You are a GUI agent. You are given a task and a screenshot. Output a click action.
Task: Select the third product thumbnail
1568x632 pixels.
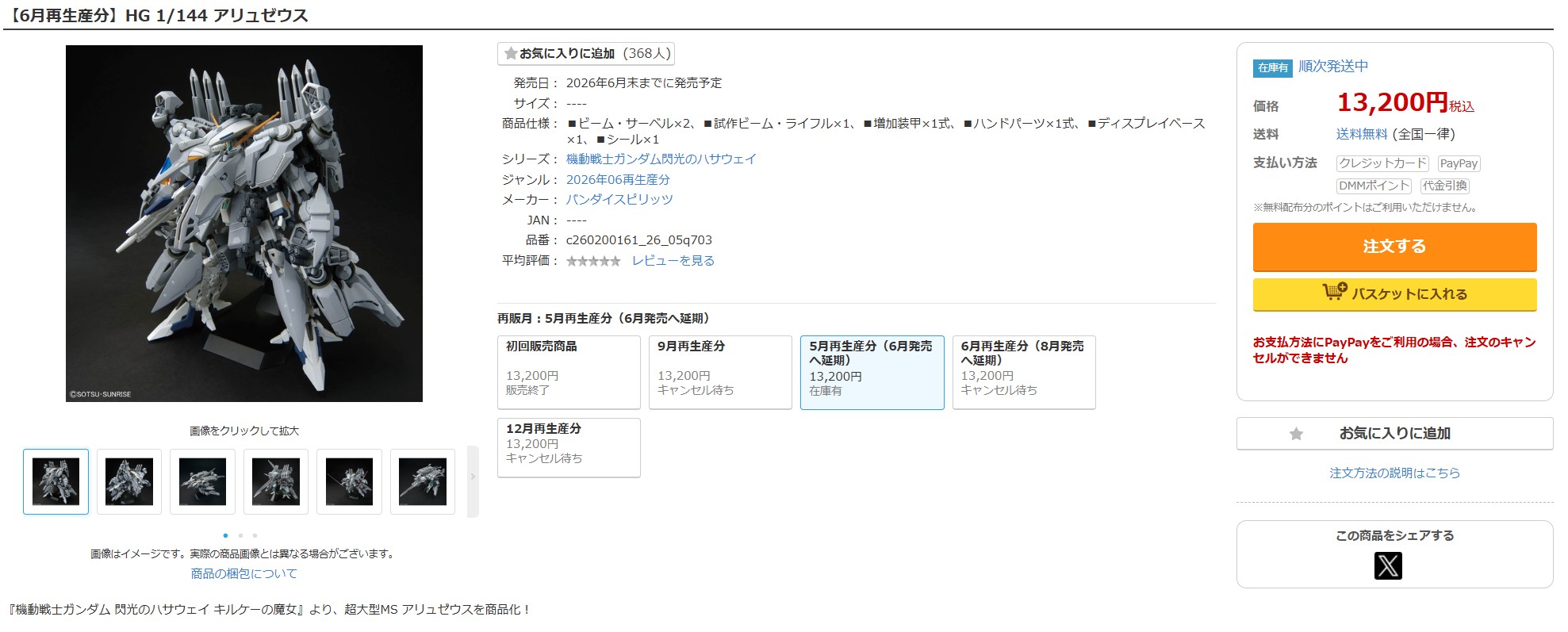(x=202, y=481)
